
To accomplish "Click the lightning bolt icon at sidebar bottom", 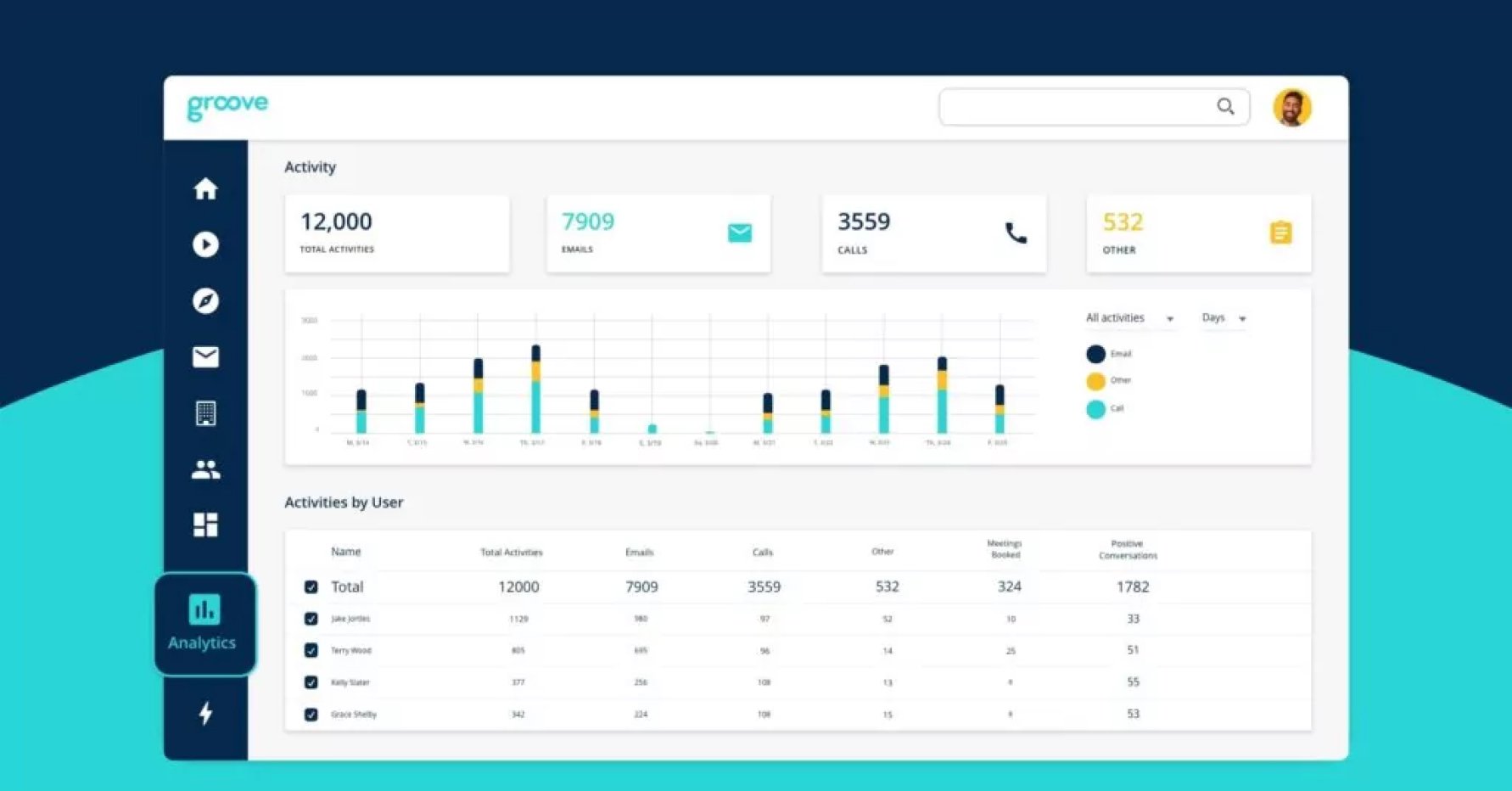I will click(x=204, y=715).
